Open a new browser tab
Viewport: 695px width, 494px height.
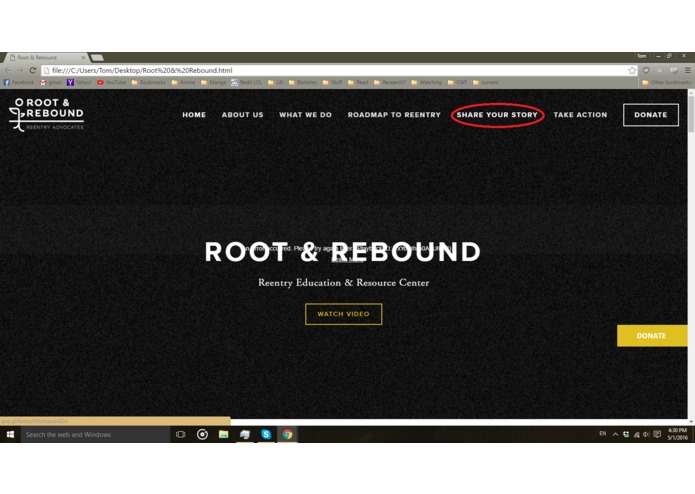97,58
